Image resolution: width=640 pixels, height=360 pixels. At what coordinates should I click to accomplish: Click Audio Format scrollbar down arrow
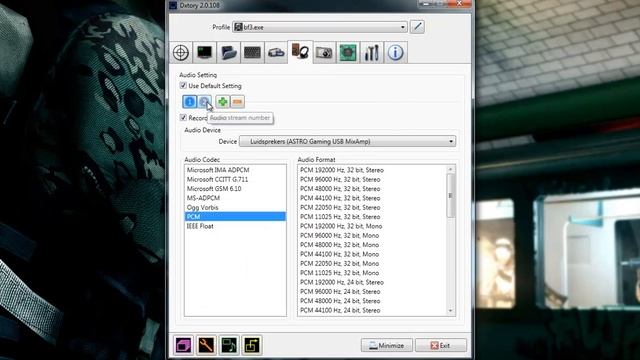click(x=451, y=311)
